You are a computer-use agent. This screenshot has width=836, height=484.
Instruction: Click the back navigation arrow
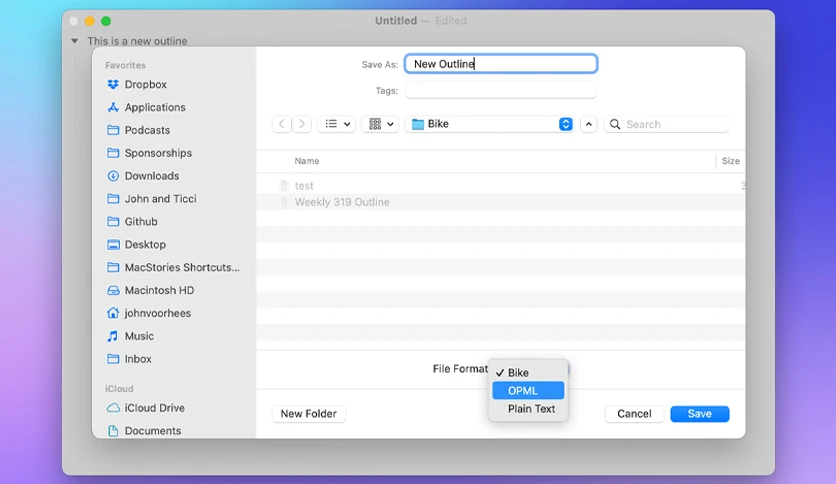[282, 124]
